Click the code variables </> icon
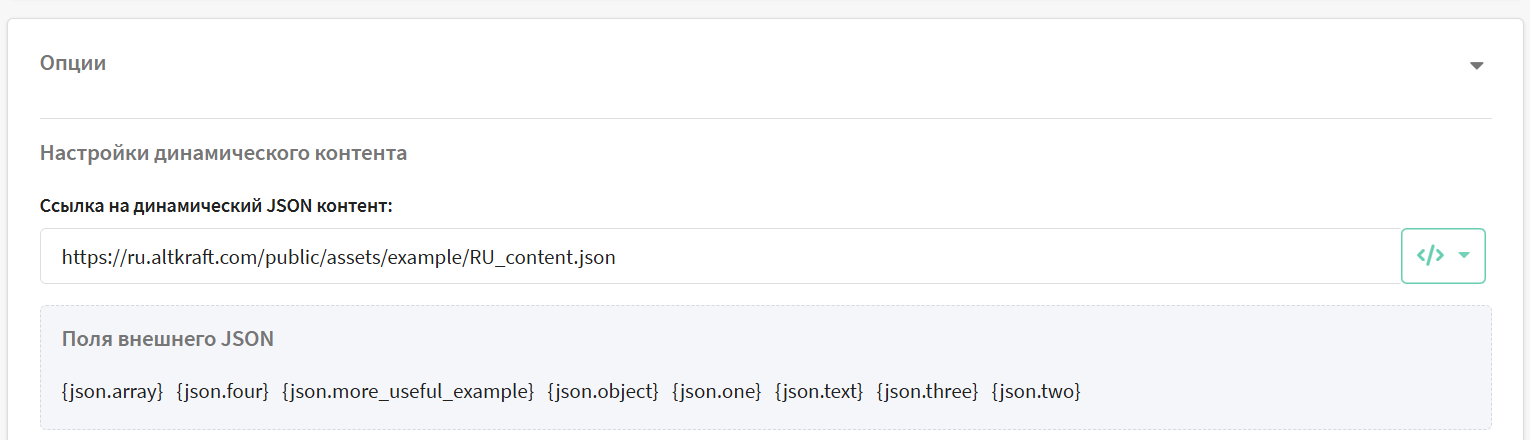This screenshot has width=1530, height=440. pyautogui.click(x=1431, y=255)
